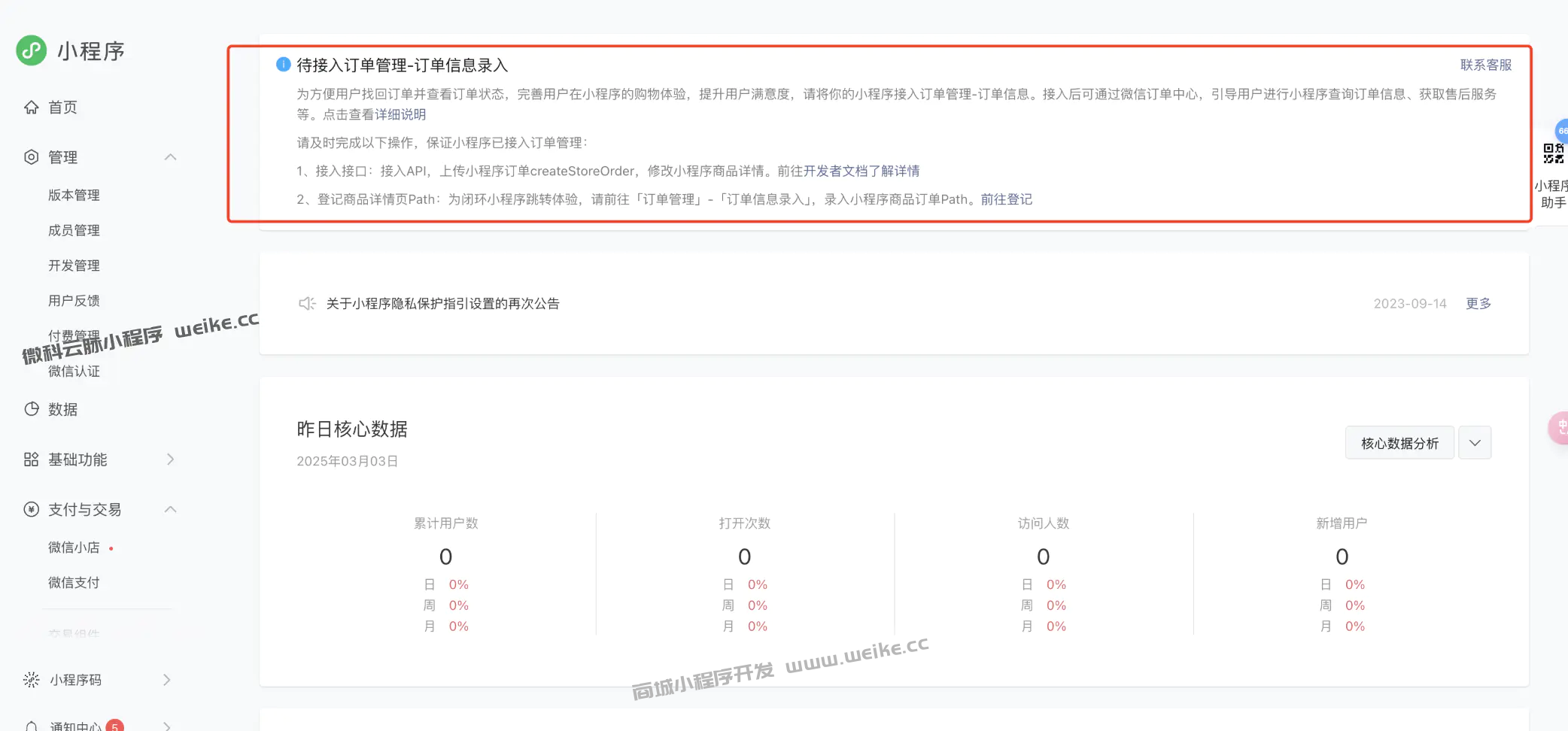The image size is (1568, 731).
Task: Click the green 小程序 logo icon
Action: pyautogui.click(x=32, y=50)
